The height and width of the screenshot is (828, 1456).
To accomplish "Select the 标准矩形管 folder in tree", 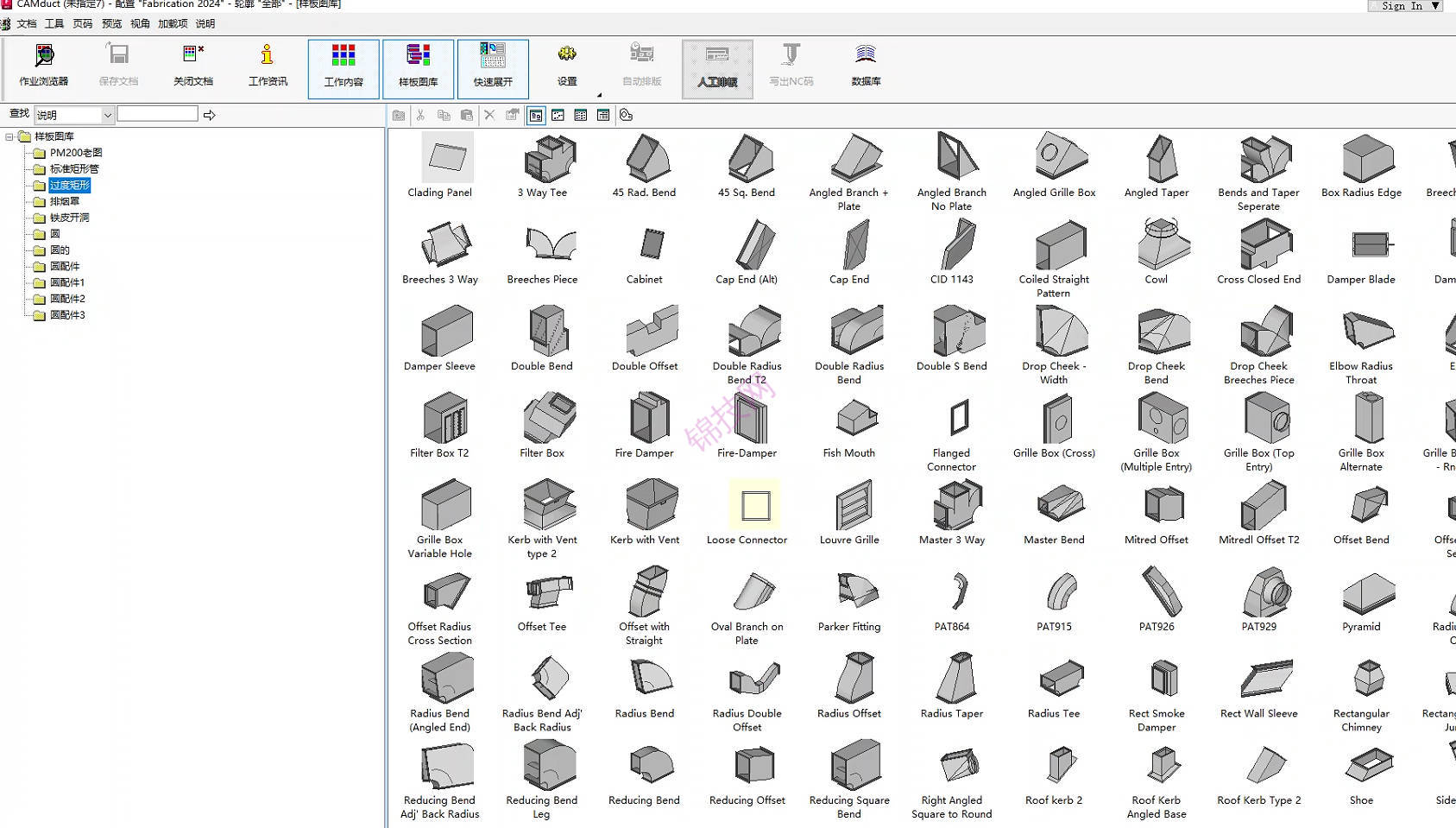I will click(73, 169).
